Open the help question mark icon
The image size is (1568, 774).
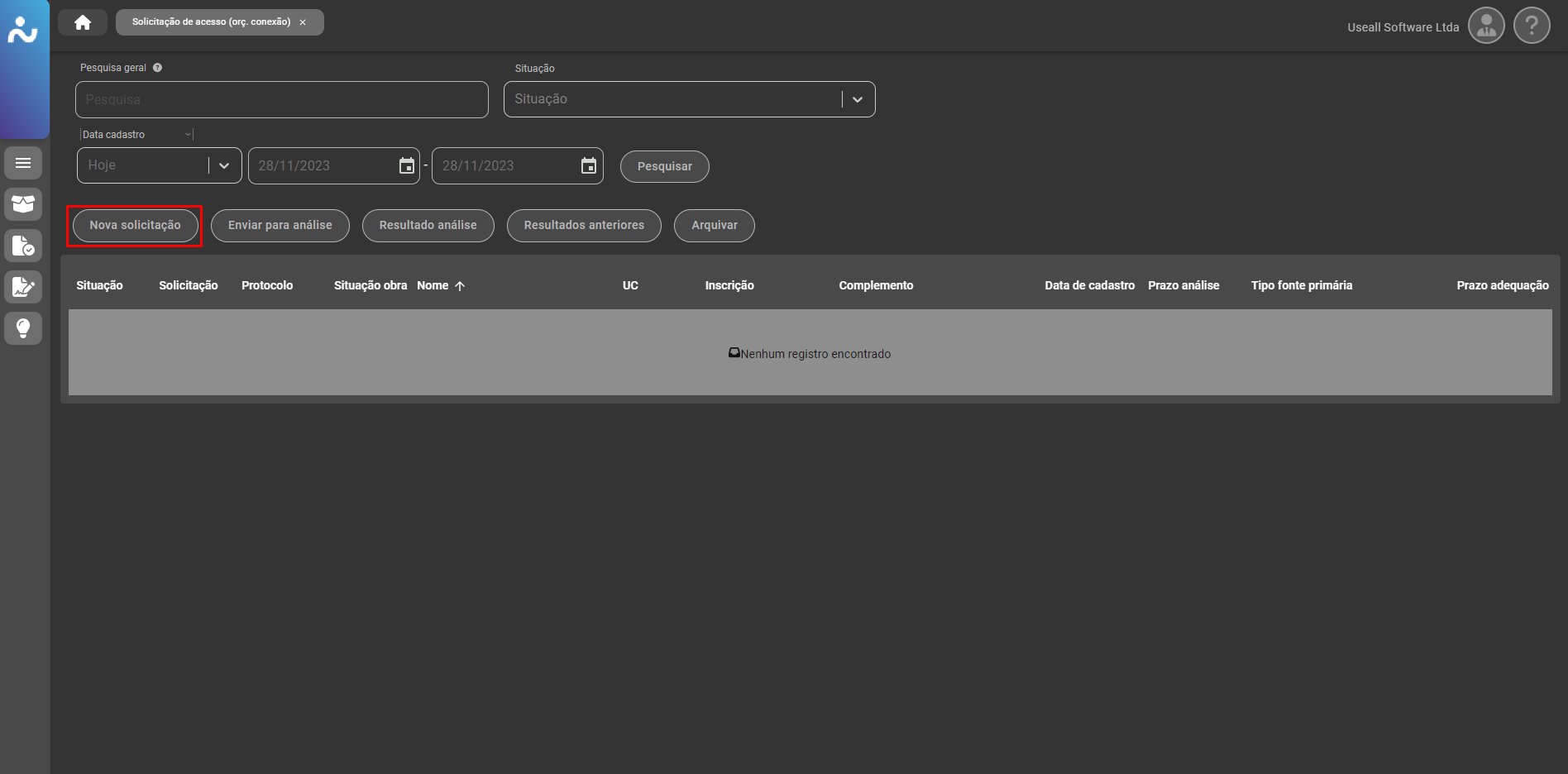[1531, 26]
